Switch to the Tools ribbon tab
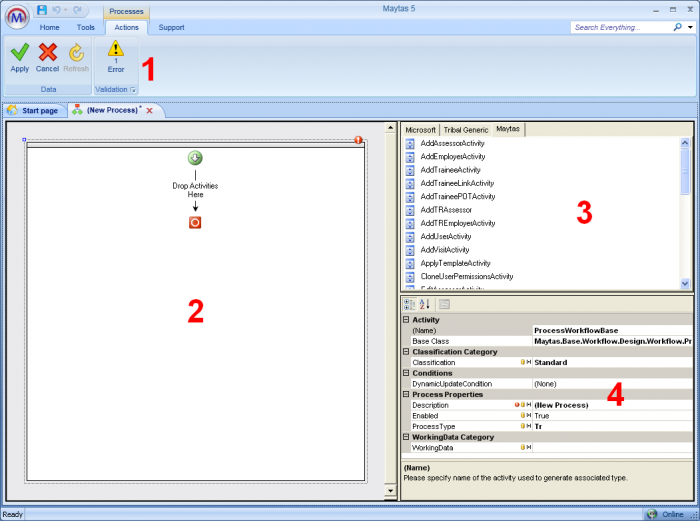 click(x=86, y=28)
